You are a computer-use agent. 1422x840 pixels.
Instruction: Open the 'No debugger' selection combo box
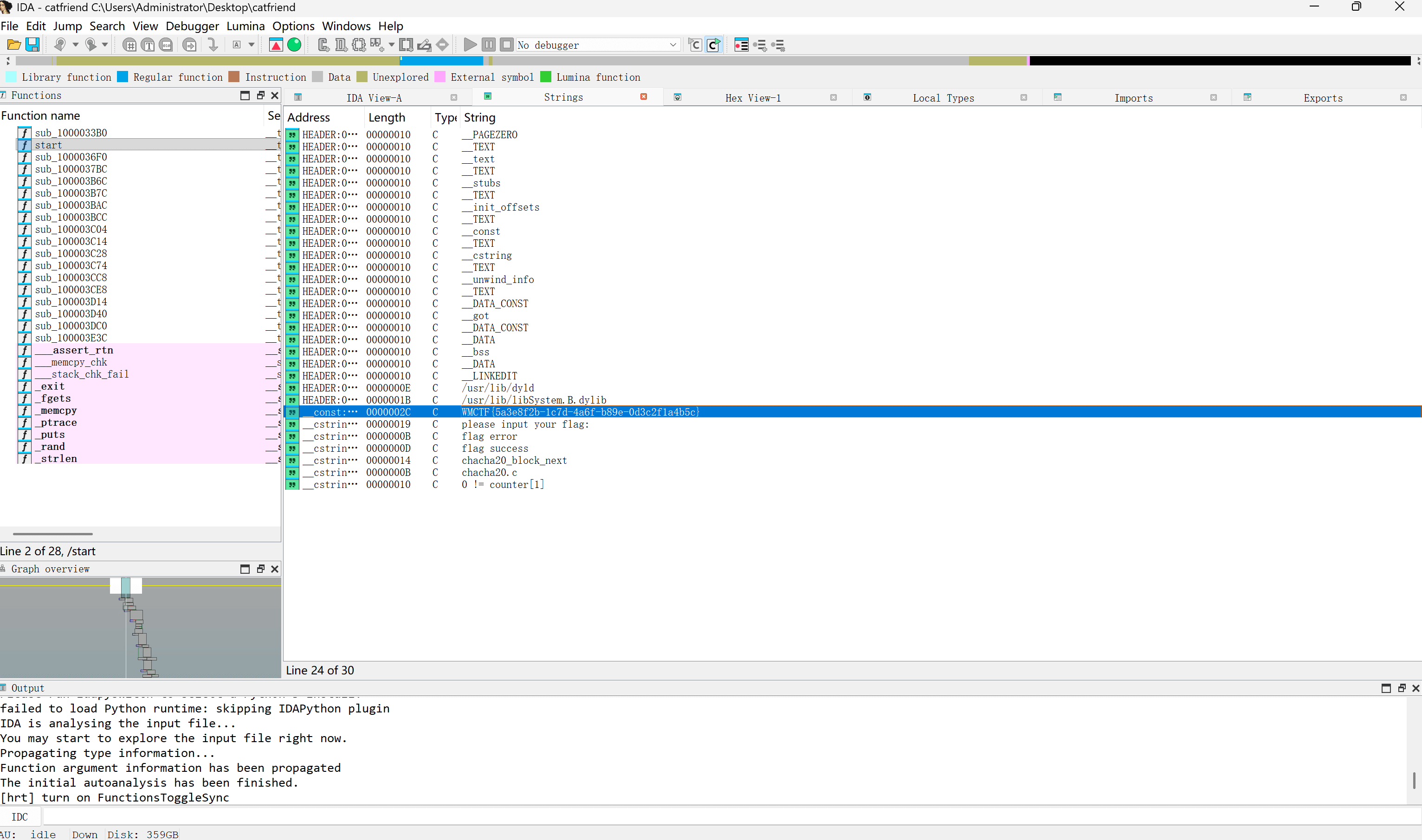pos(597,45)
